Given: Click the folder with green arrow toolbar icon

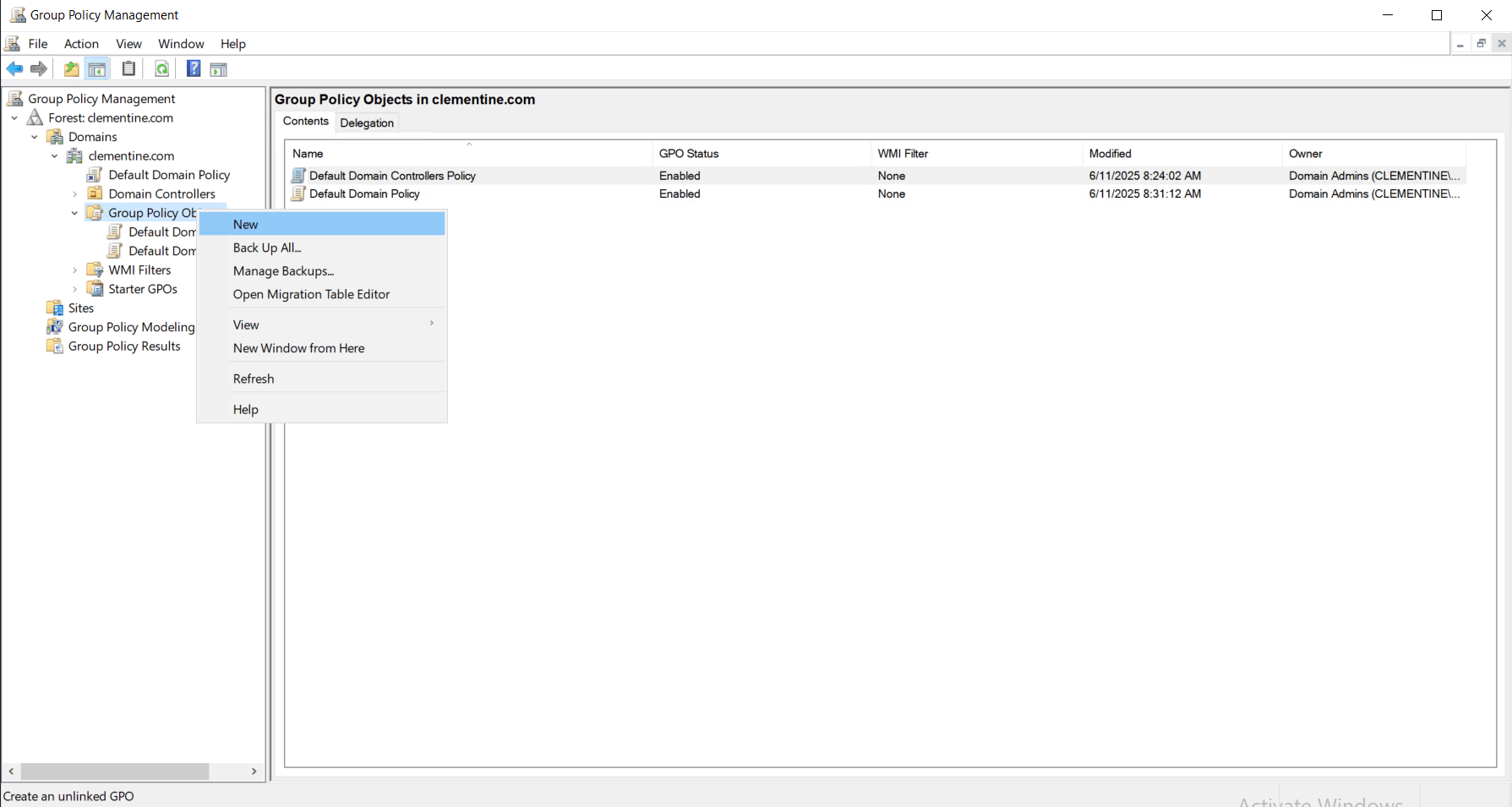Looking at the screenshot, I should (x=71, y=68).
